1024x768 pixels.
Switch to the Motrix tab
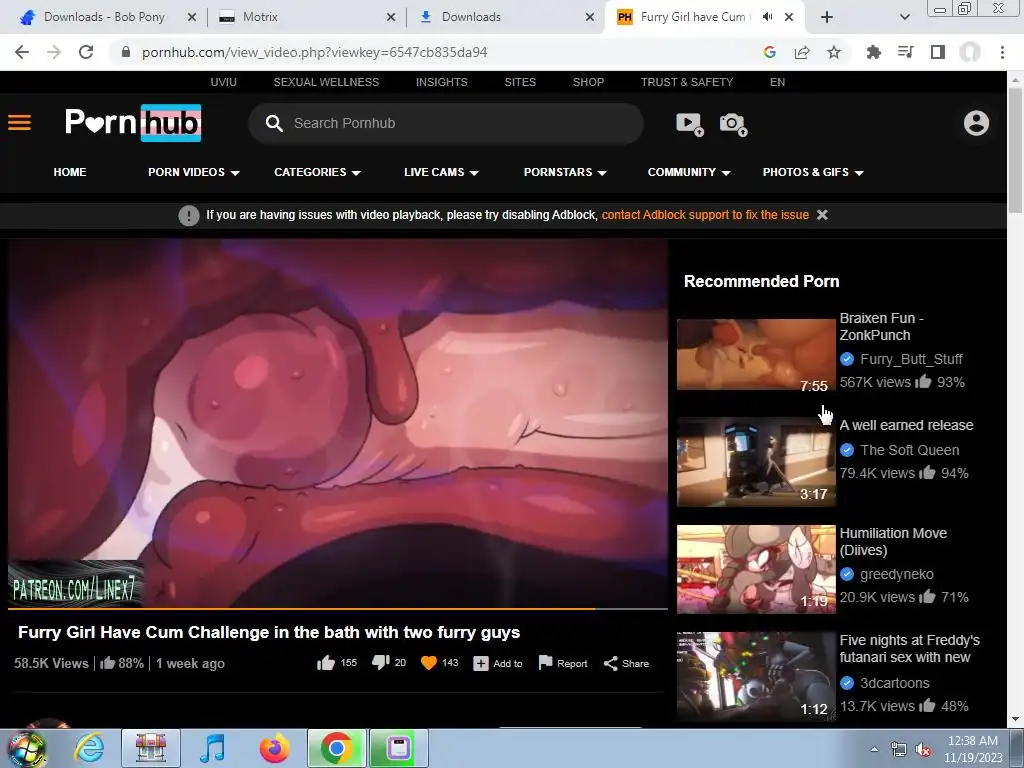[307, 17]
